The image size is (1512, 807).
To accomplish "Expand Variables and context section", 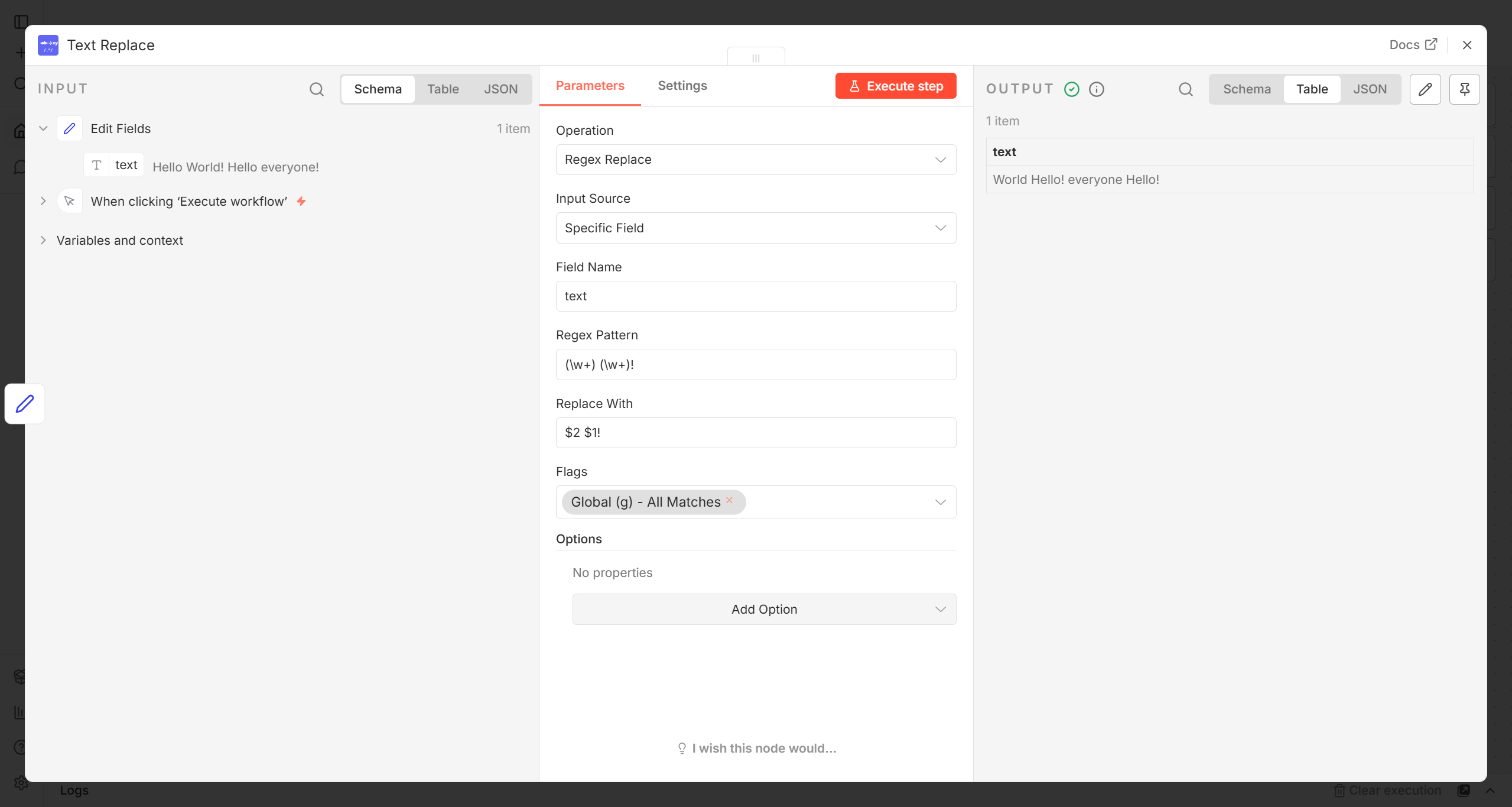I will tap(43, 240).
